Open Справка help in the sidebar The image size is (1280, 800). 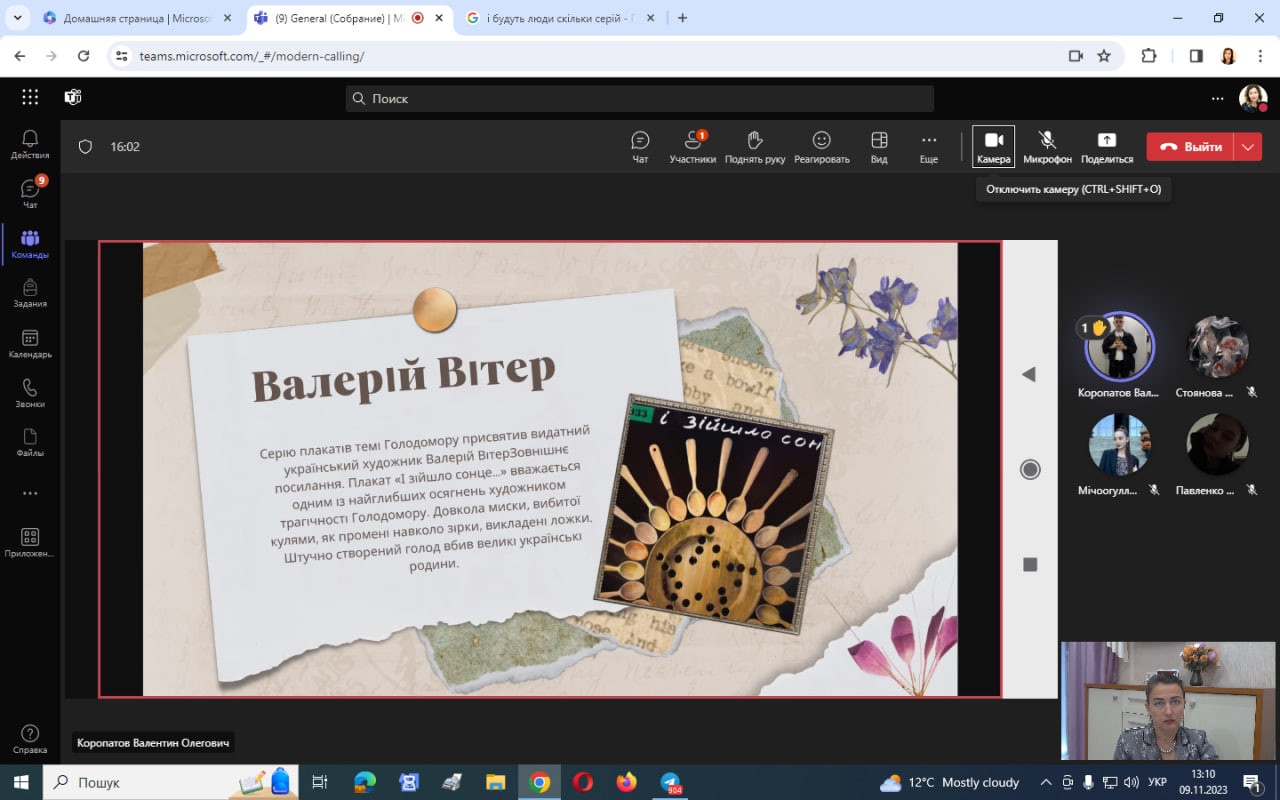pos(30,739)
